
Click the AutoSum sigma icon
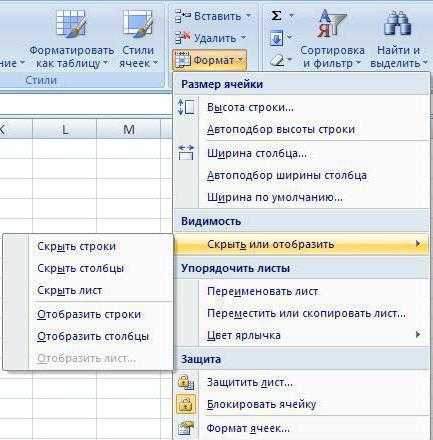click(x=276, y=16)
